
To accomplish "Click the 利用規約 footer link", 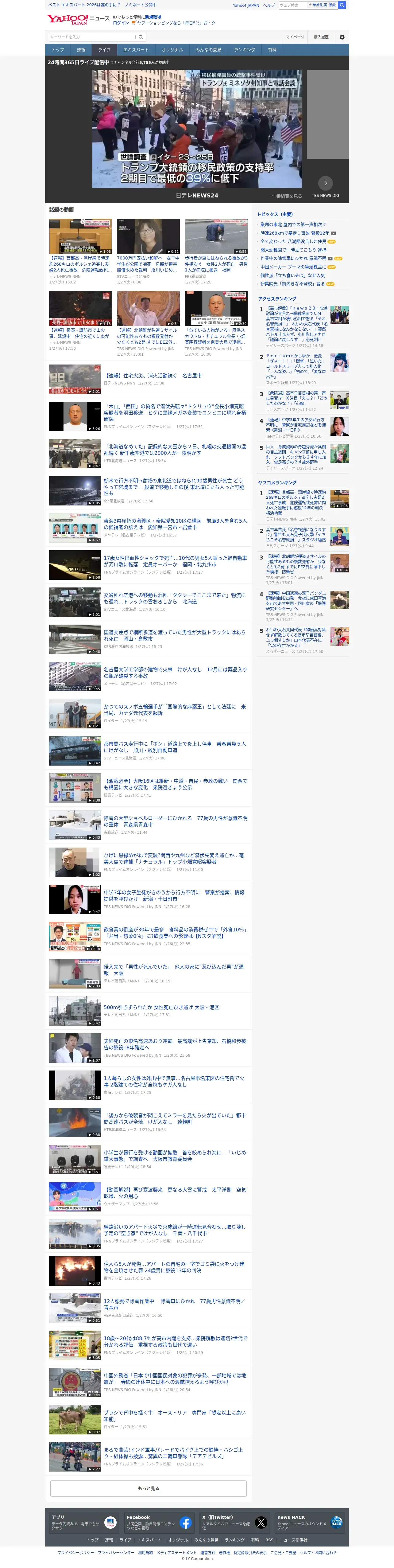I will [145, 1552].
